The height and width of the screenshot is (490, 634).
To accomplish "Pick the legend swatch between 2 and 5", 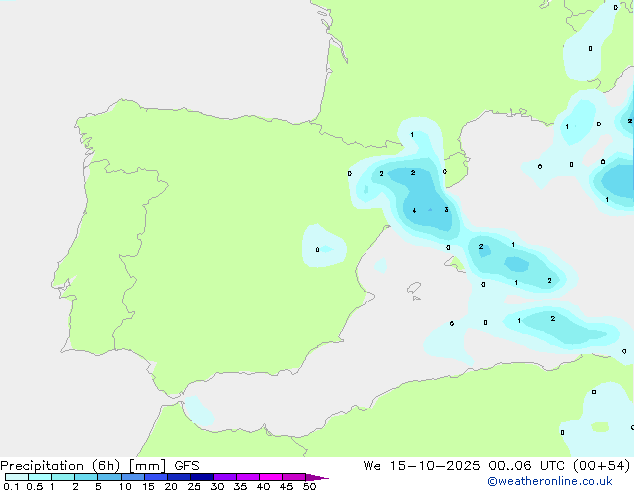I will [x=86, y=477].
